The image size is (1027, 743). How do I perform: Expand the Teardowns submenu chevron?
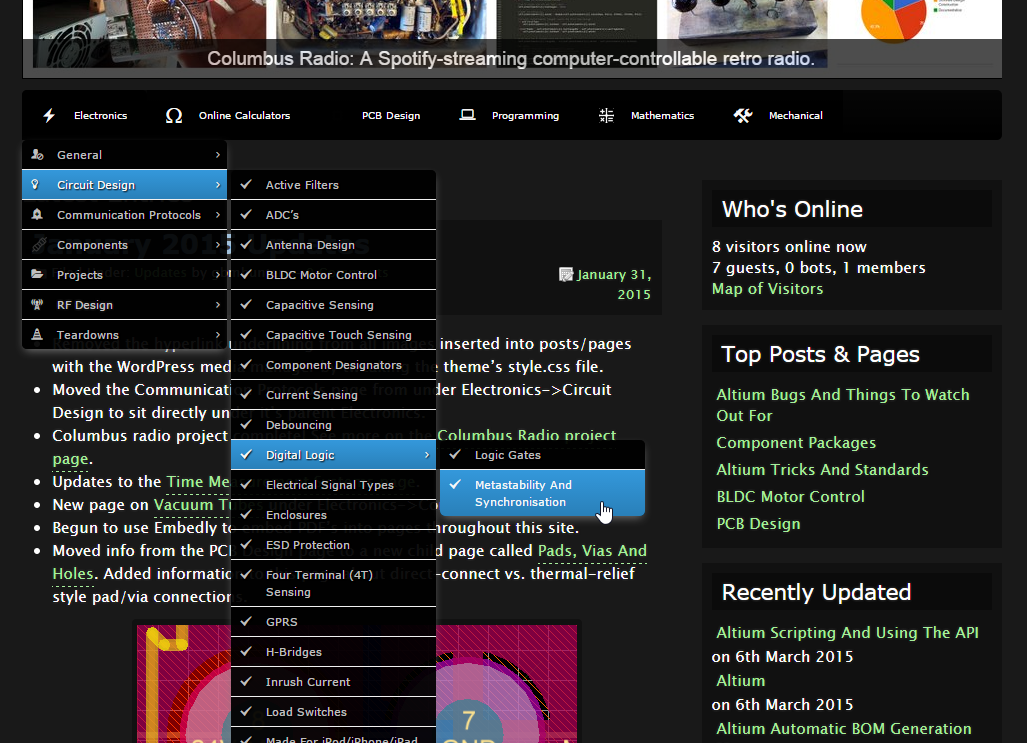point(217,335)
